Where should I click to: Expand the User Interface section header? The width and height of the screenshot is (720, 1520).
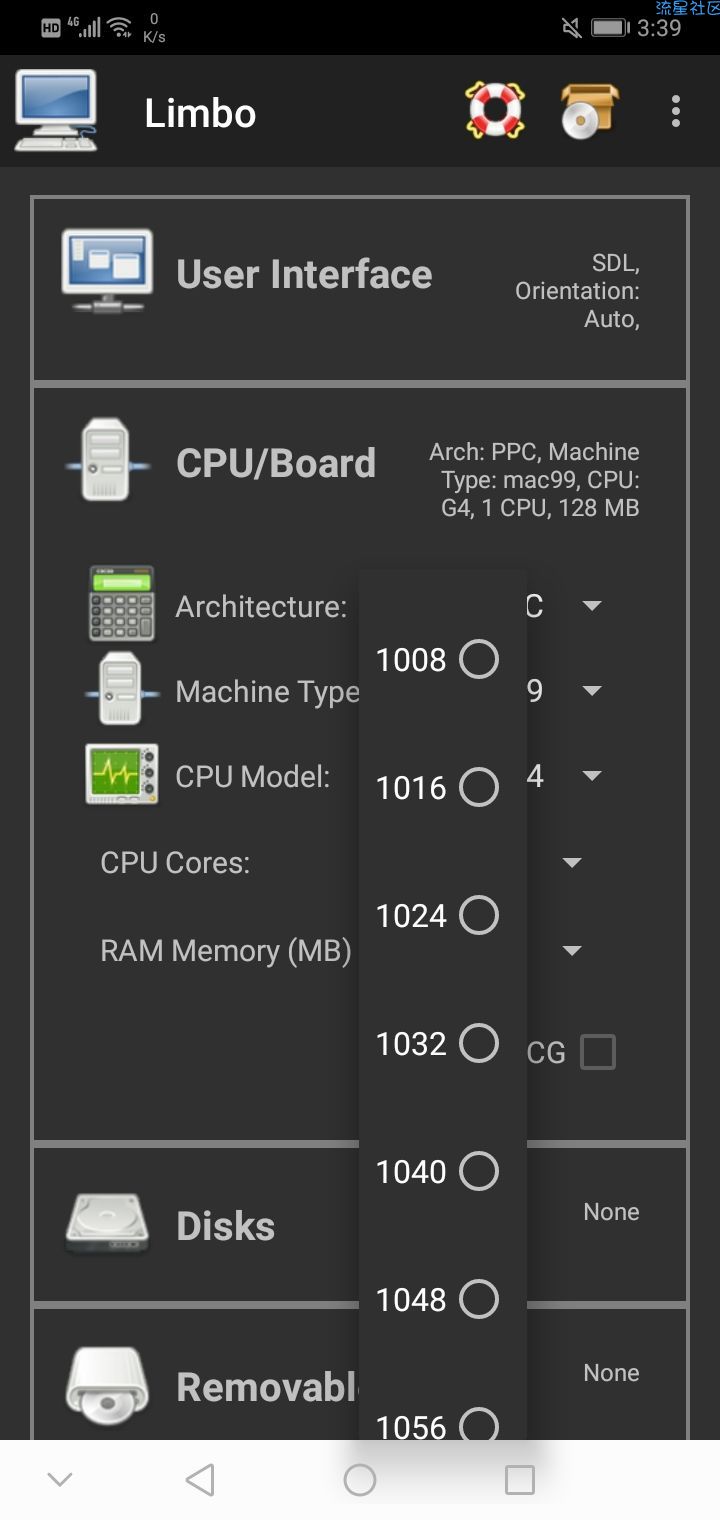pos(360,288)
